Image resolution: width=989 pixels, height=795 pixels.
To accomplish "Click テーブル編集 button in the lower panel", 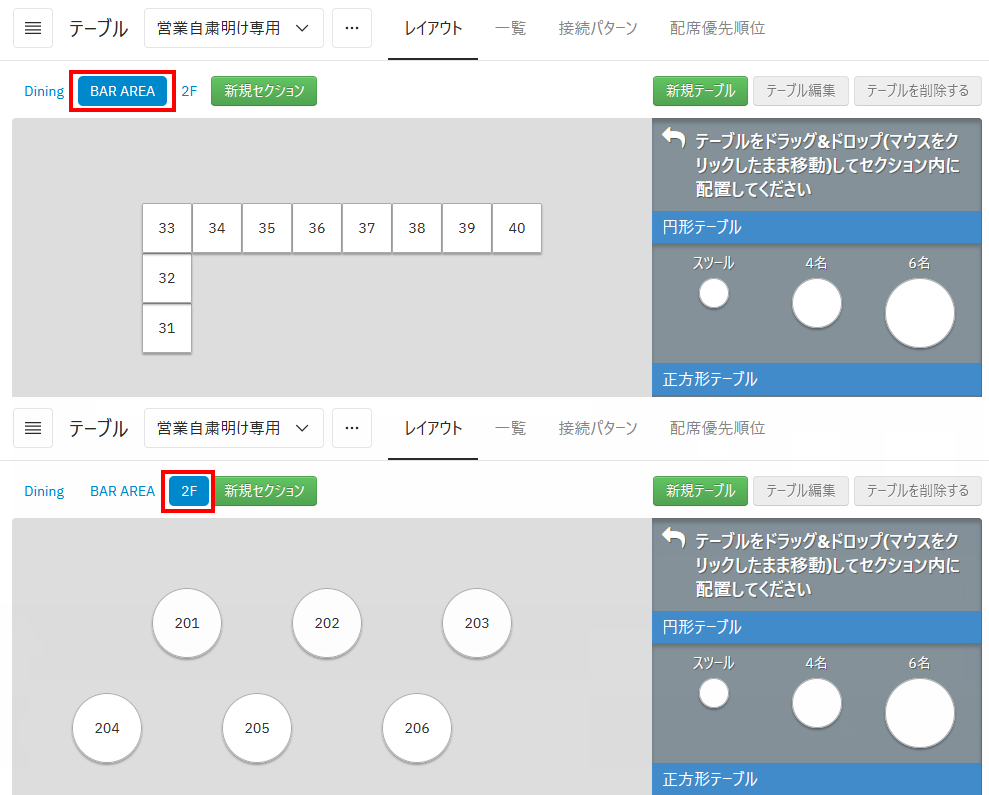I will [x=800, y=491].
